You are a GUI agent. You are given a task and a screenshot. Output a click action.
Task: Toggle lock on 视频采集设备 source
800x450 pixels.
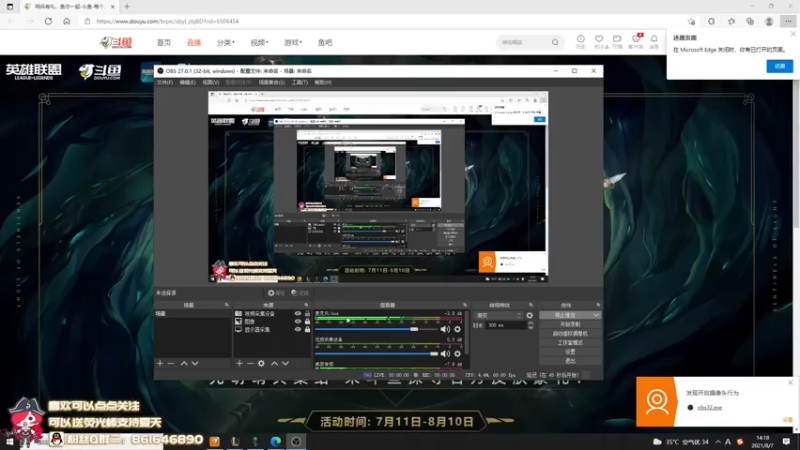pyautogui.click(x=307, y=314)
